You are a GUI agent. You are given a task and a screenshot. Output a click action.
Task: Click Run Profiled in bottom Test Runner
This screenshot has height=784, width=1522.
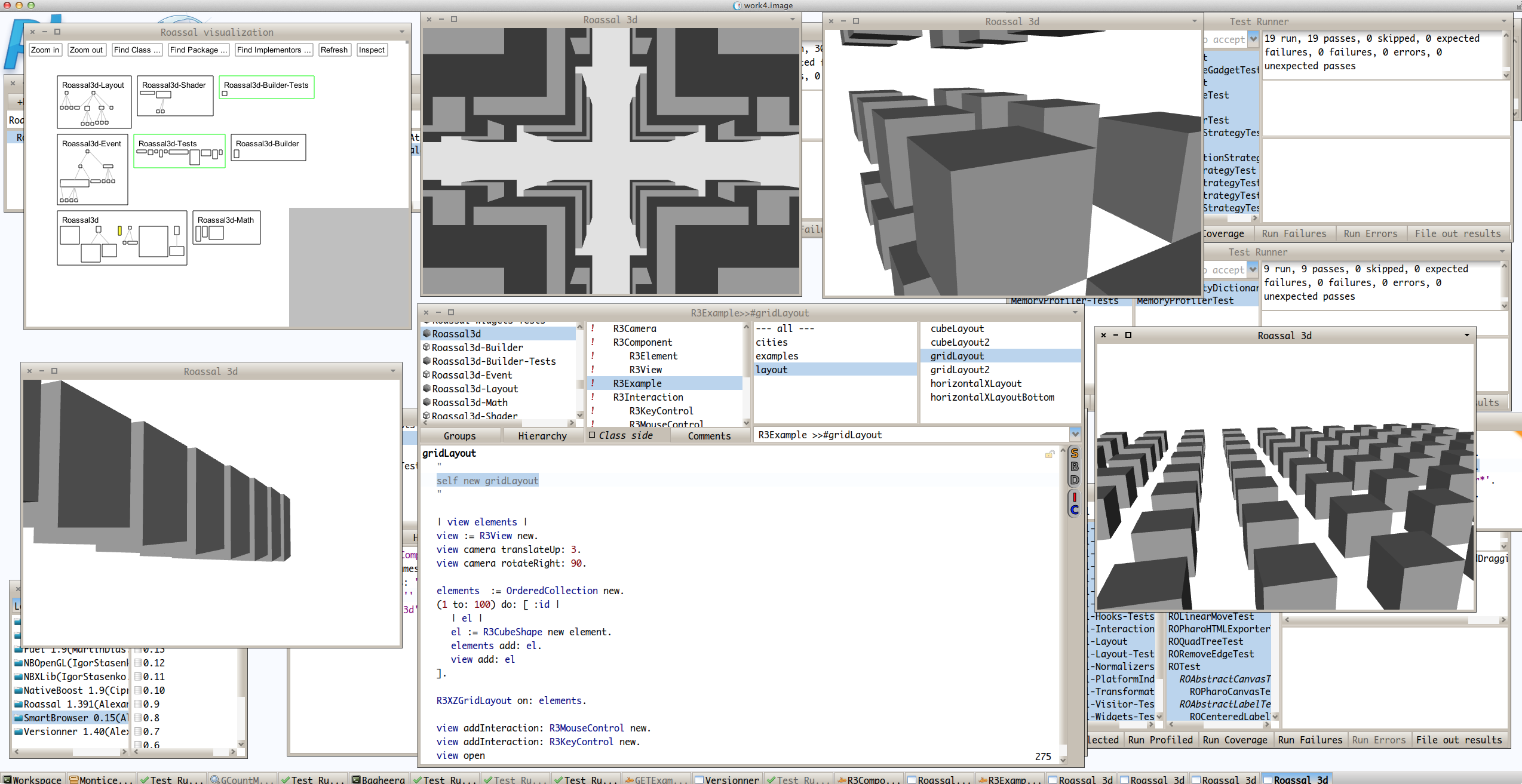1160,740
